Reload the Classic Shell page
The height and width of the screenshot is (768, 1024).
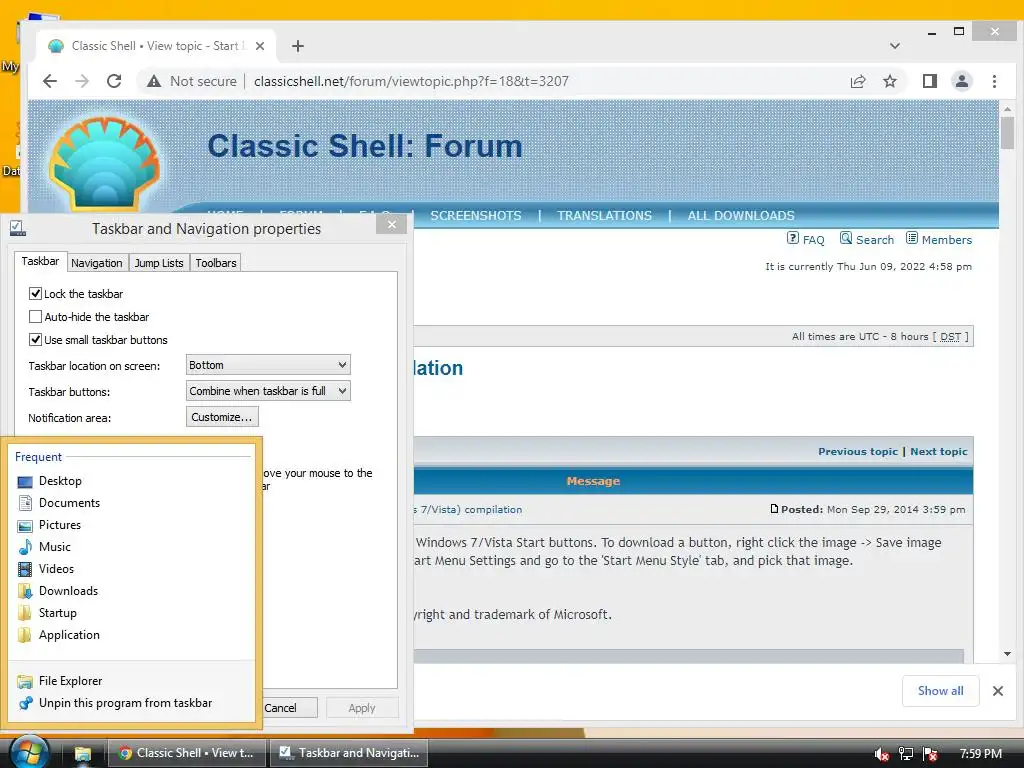click(114, 81)
